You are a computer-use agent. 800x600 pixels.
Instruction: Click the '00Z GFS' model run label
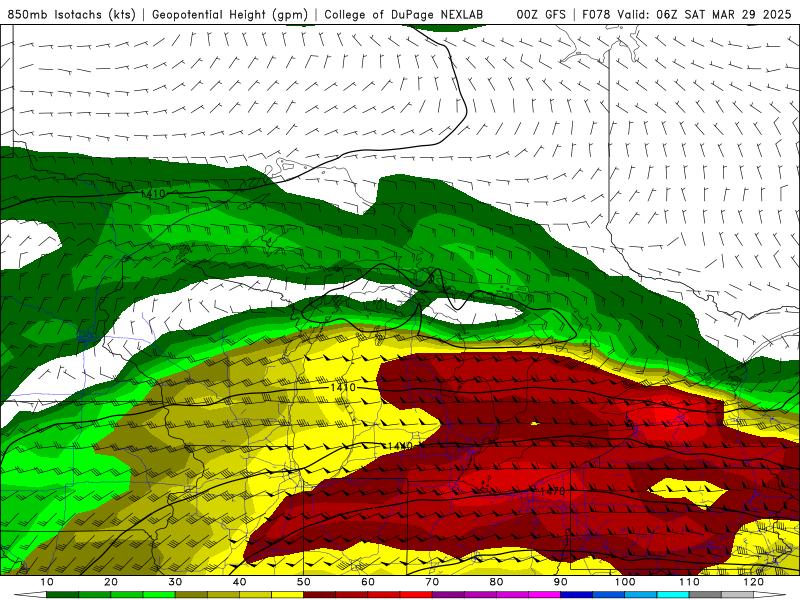coord(541,14)
